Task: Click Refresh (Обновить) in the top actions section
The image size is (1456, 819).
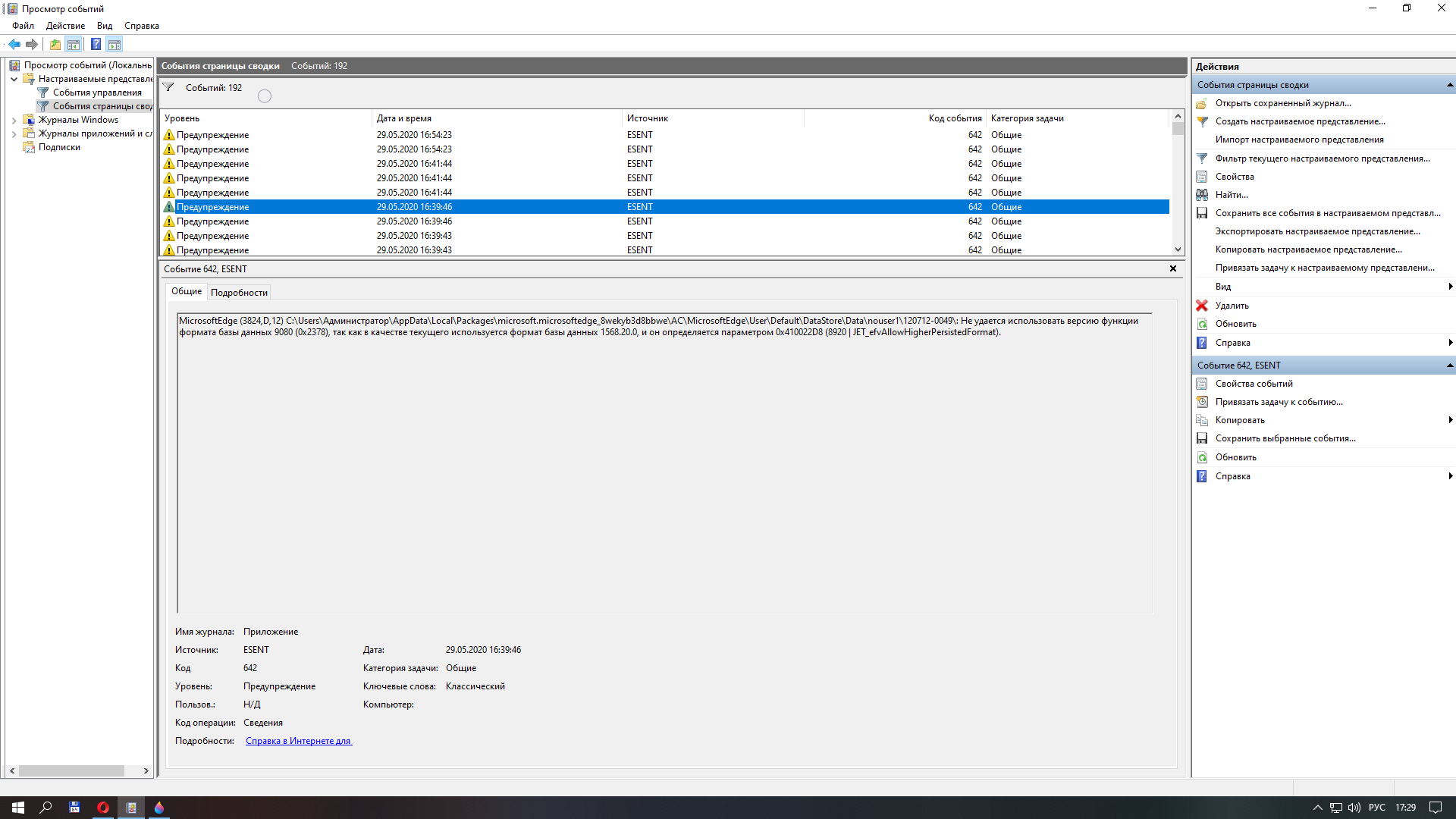Action: (1236, 324)
